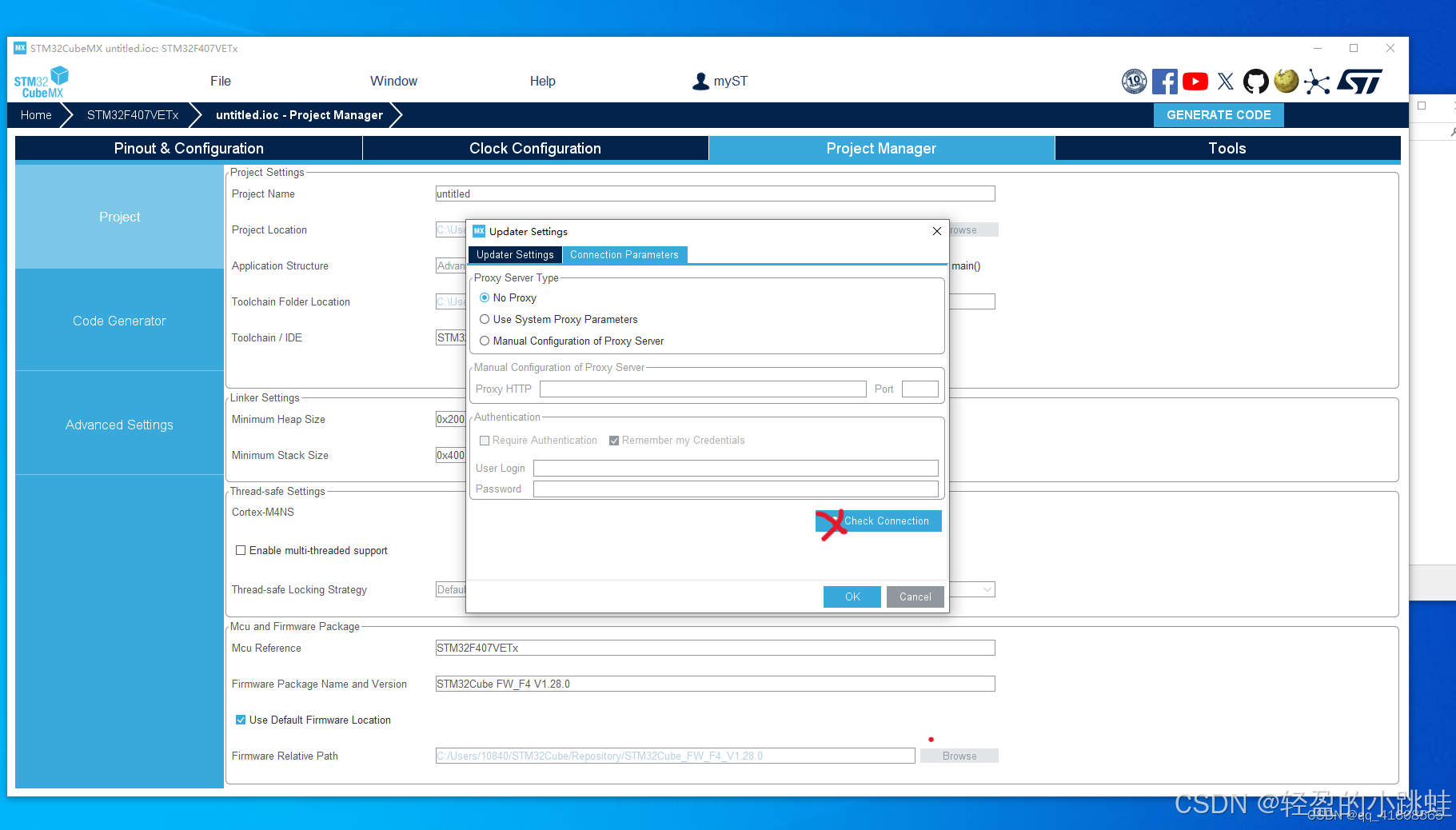Screen dimensions: 1456x830
Task: Click the Check Connection button
Action: 879,521
